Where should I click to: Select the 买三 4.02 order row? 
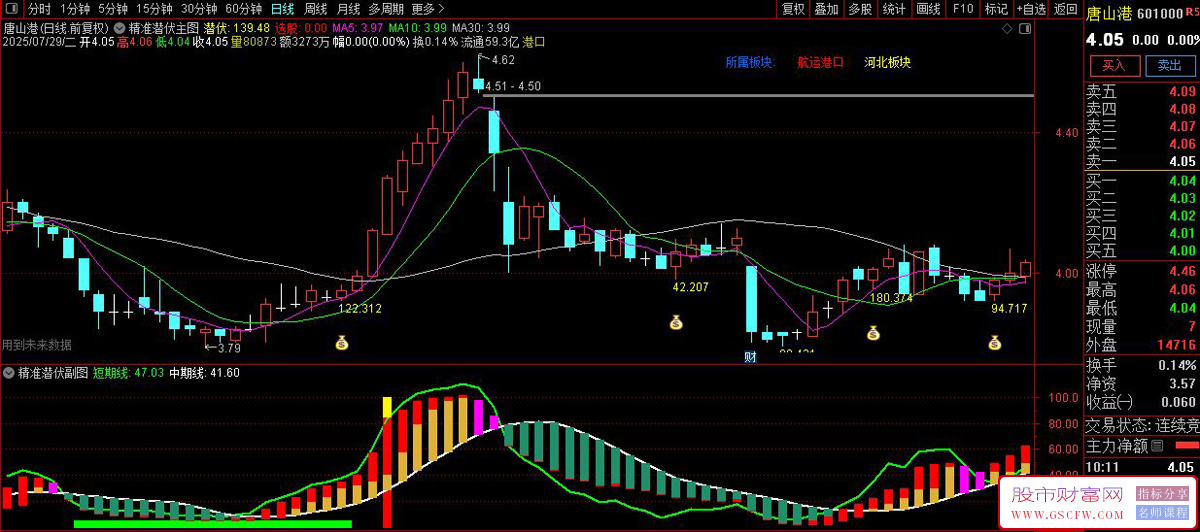[1141, 216]
